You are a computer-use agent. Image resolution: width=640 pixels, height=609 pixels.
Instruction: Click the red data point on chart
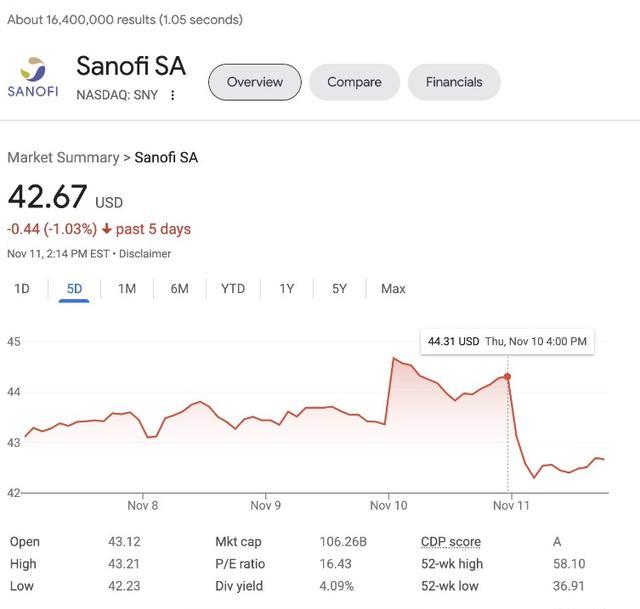click(x=508, y=377)
